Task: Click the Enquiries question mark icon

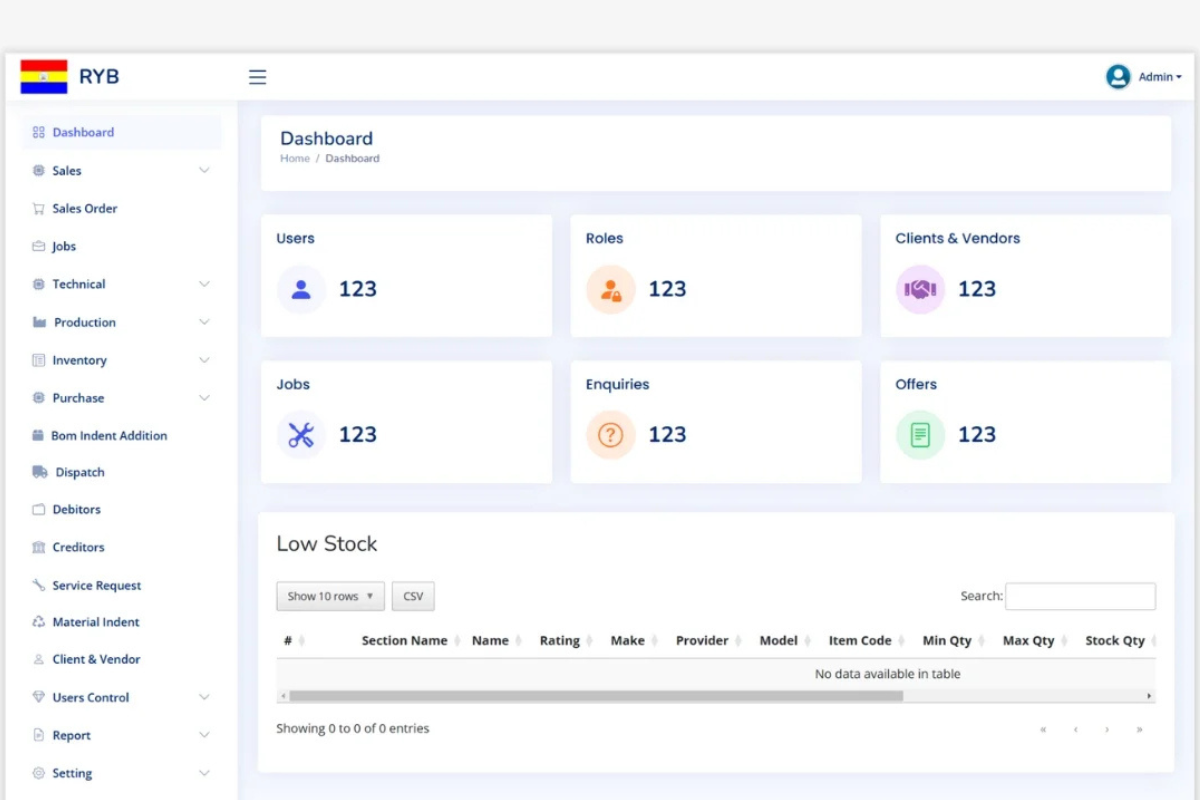Action: click(x=610, y=435)
